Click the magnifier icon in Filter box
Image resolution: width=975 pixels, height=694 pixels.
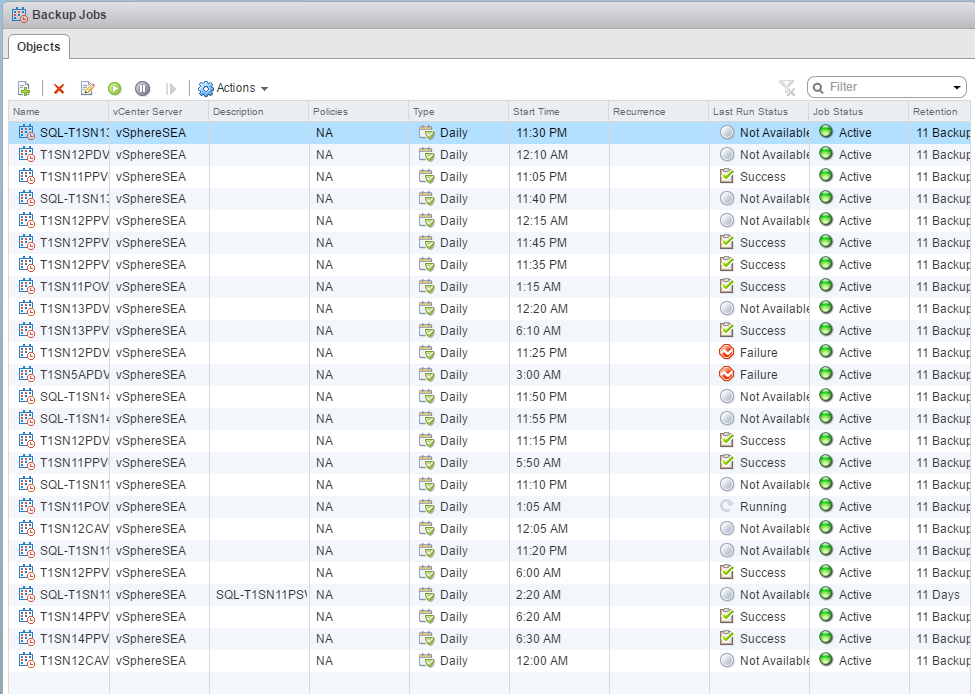pyautogui.click(x=819, y=88)
